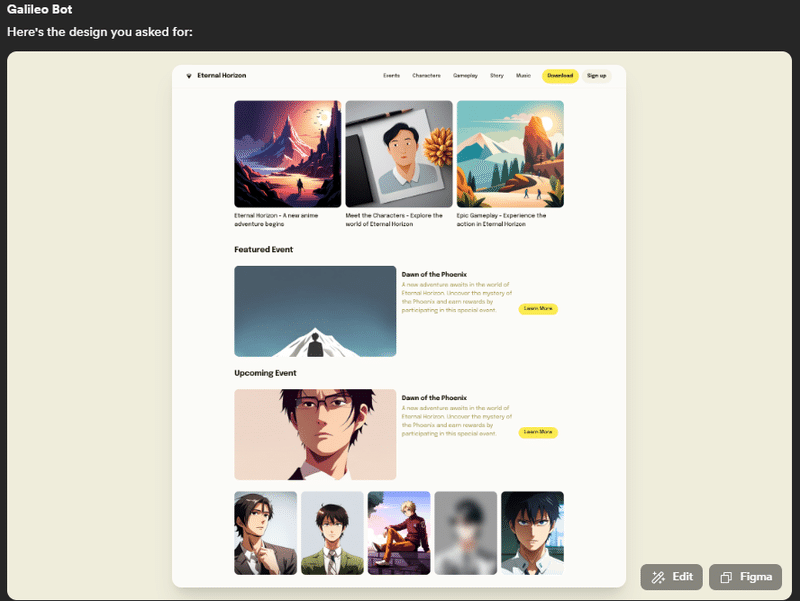The height and width of the screenshot is (601, 800).
Task: Click 'Dawn of the Phoenix' title under Featured Event
Action: (434, 274)
